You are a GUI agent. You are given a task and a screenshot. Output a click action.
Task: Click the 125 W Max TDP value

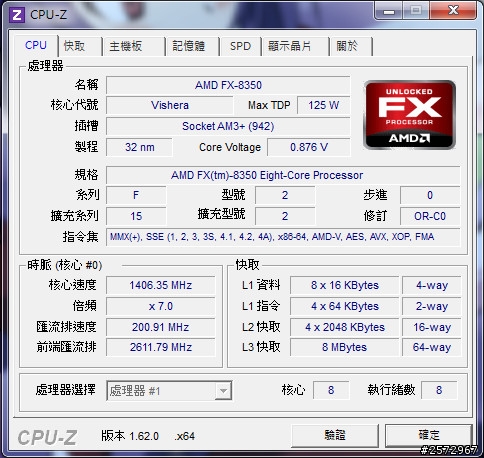323,106
